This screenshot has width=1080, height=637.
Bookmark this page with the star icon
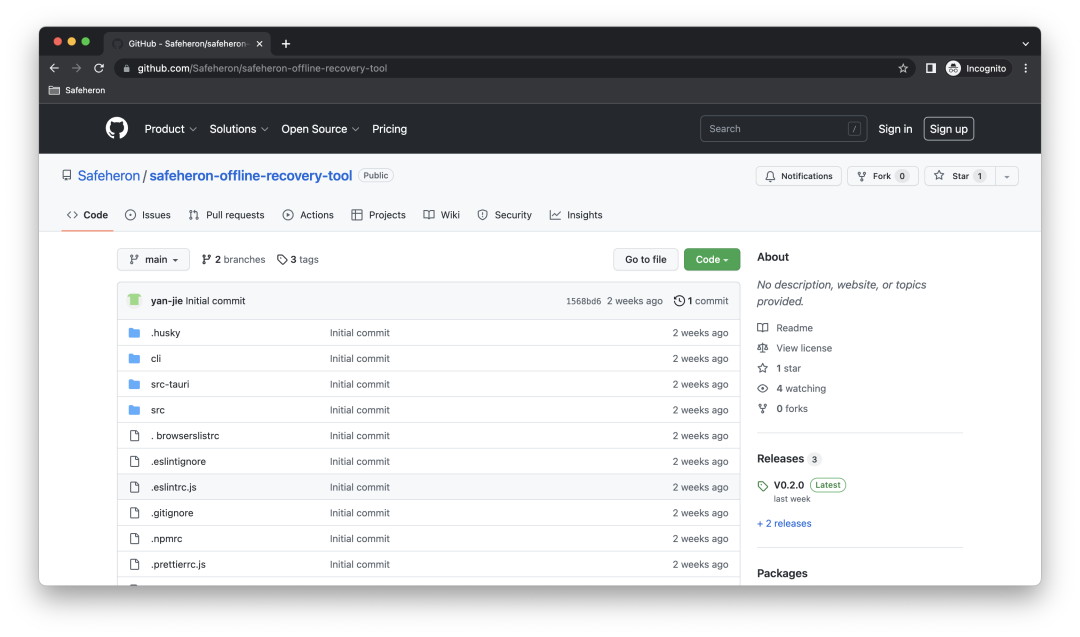903,68
